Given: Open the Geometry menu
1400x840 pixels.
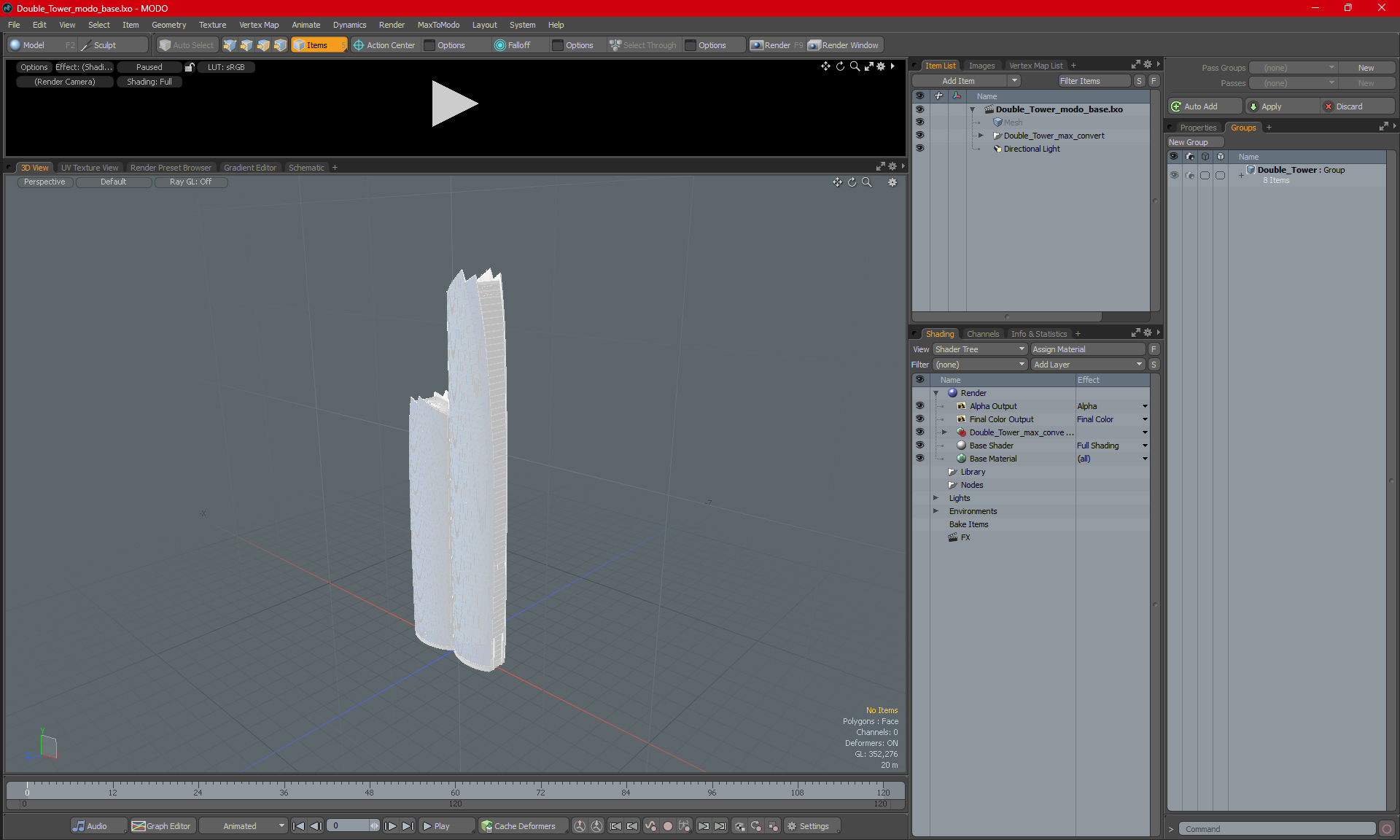Looking at the screenshot, I should pos(167,24).
